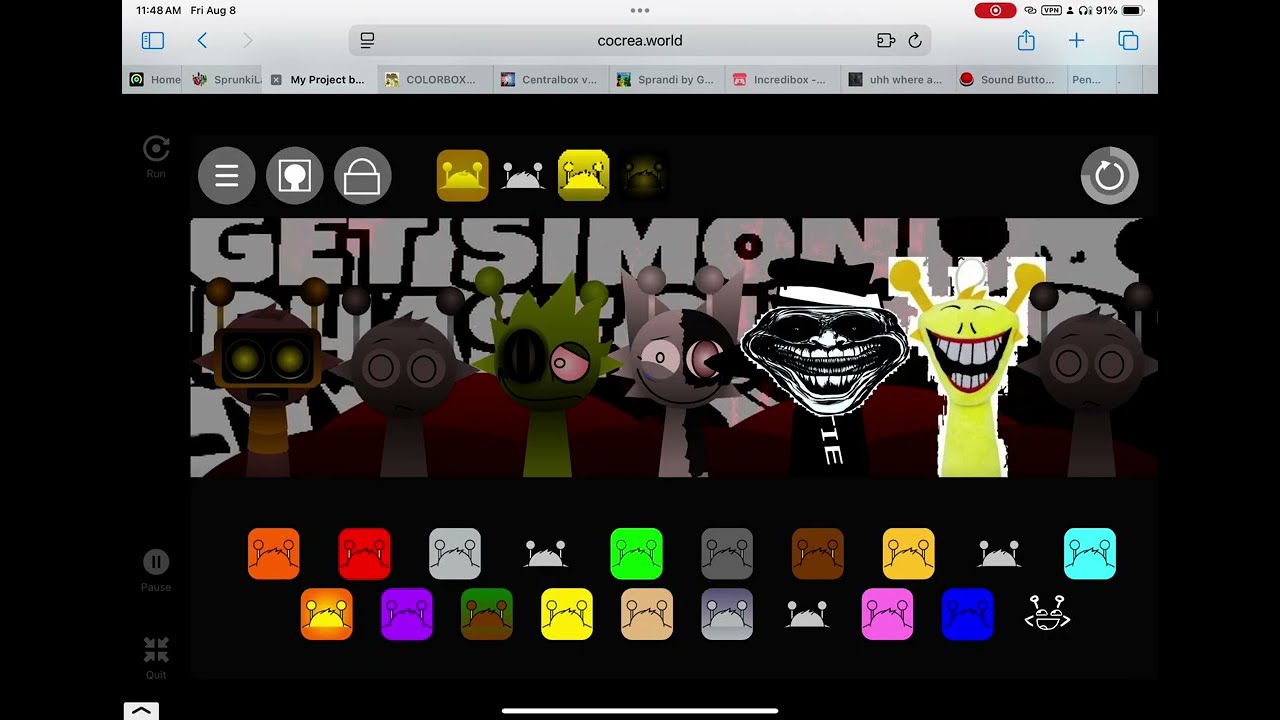Screen dimensions: 1280x720
Task: Select the dark gray sound icon
Action: tap(727, 554)
